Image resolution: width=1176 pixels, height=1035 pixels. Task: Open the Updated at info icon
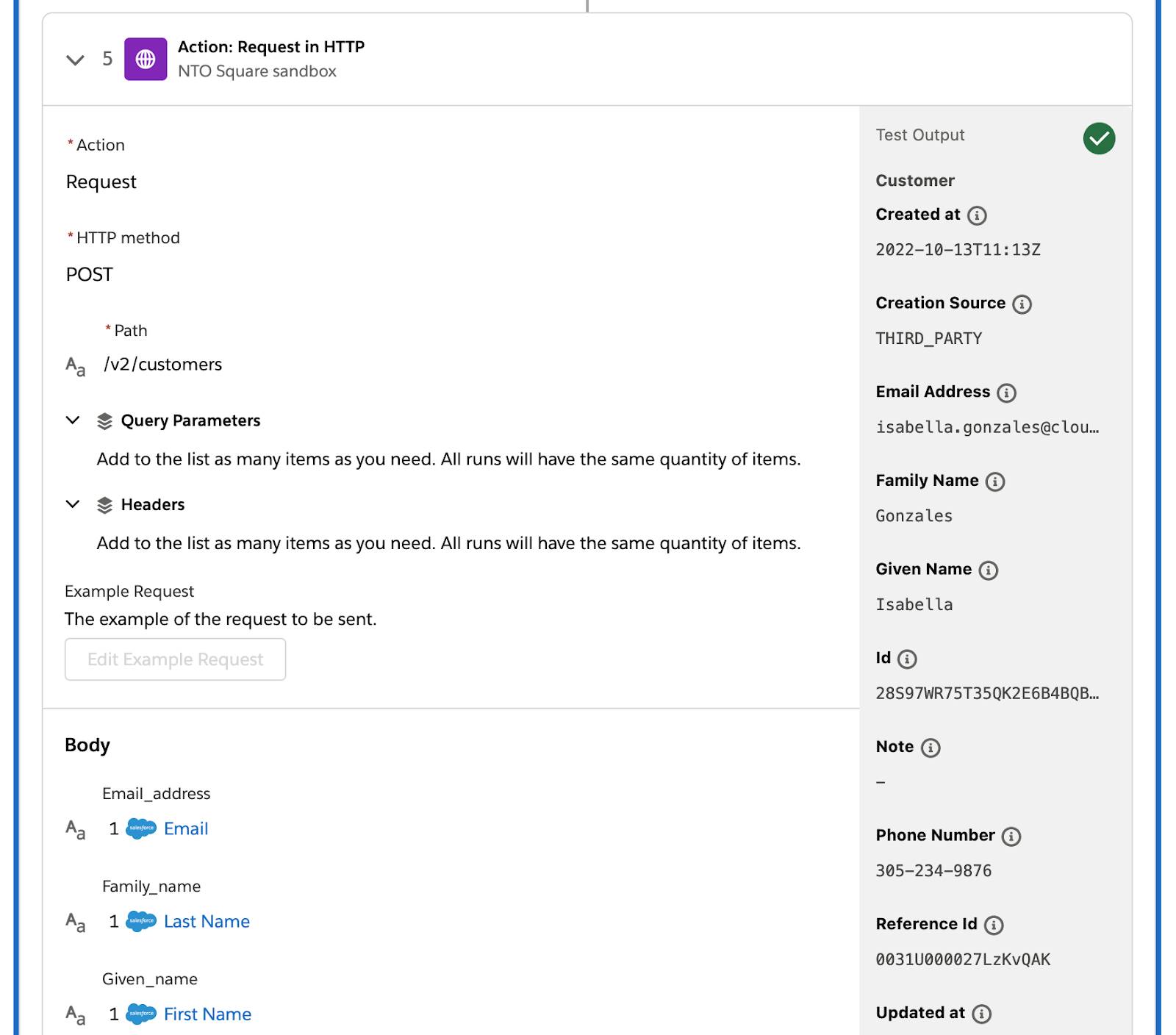981,1014
